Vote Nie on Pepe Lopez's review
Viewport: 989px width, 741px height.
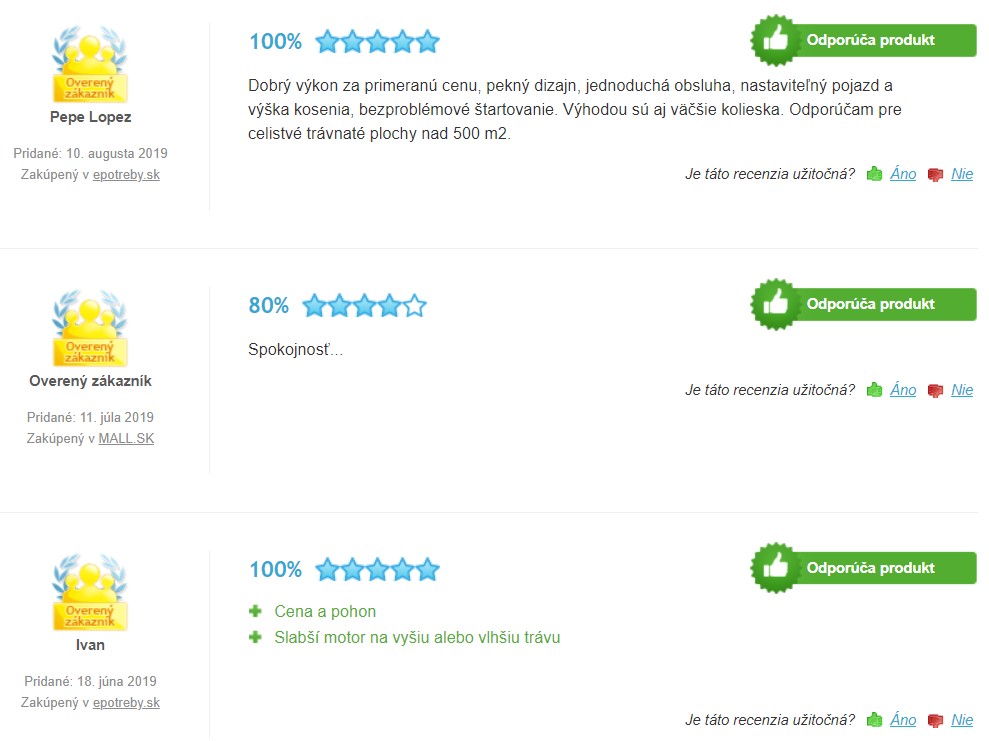tap(962, 174)
